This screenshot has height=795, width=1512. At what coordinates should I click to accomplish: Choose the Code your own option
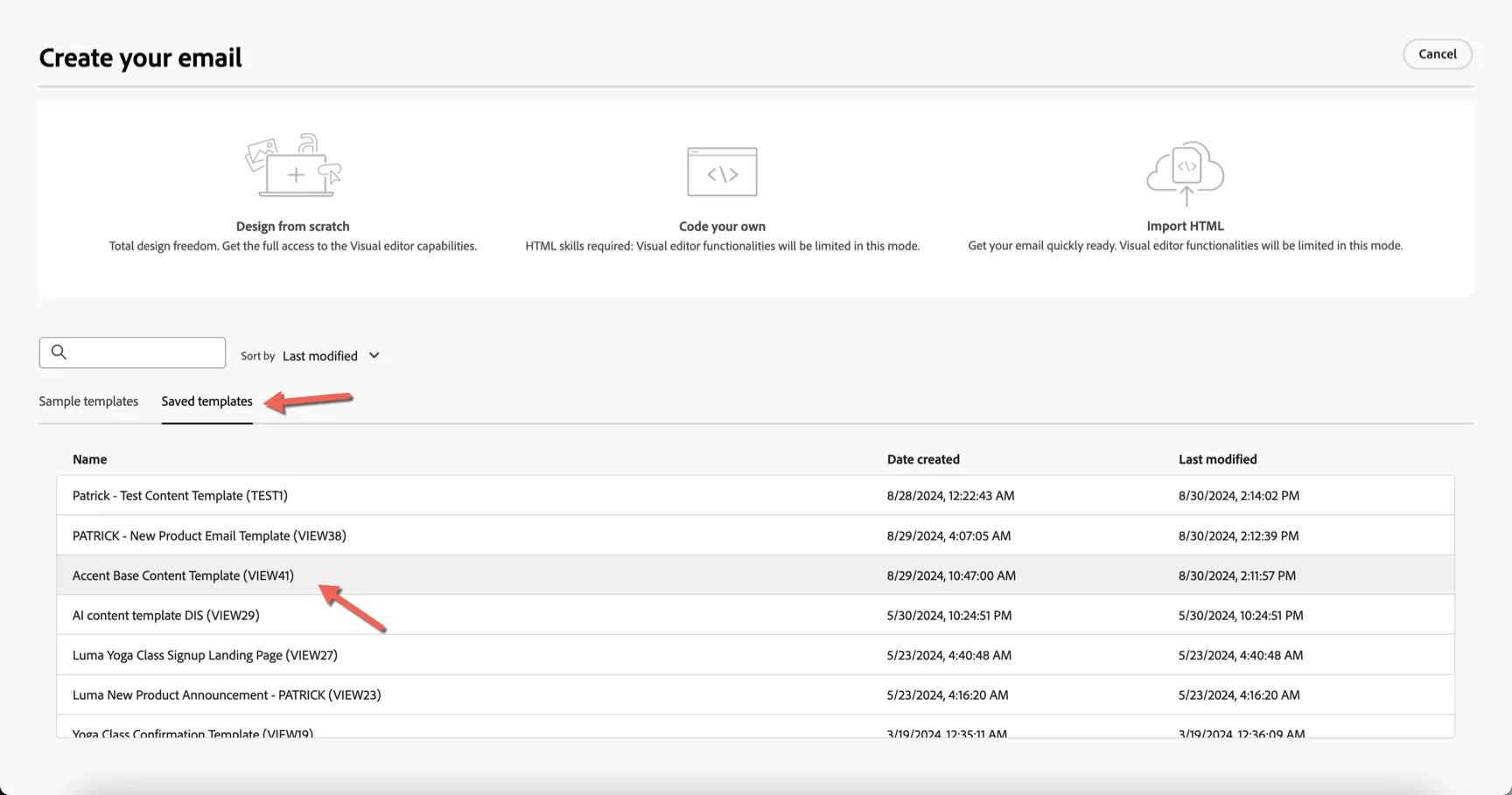[x=722, y=227]
